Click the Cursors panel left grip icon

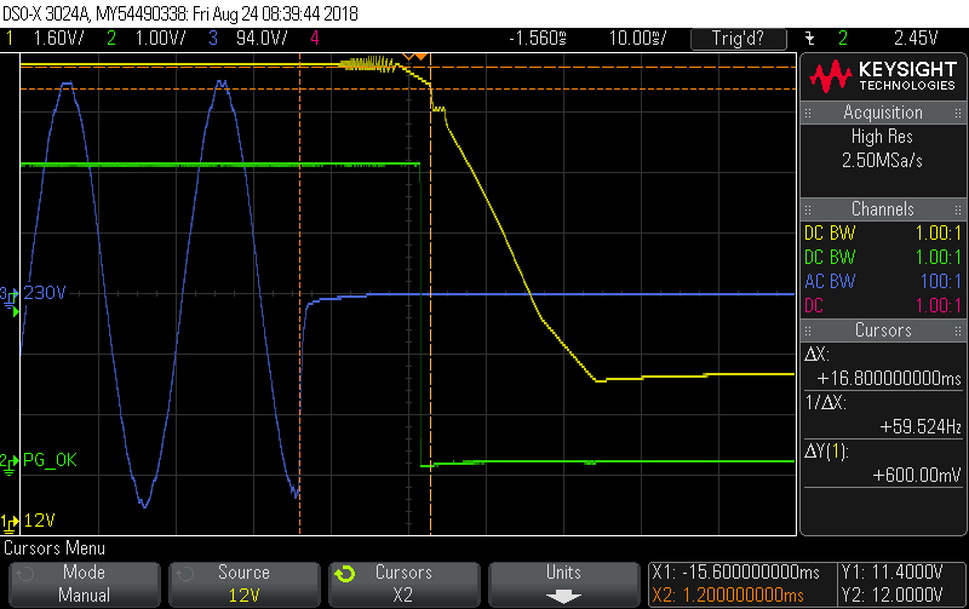pyautogui.click(x=808, y=331)
